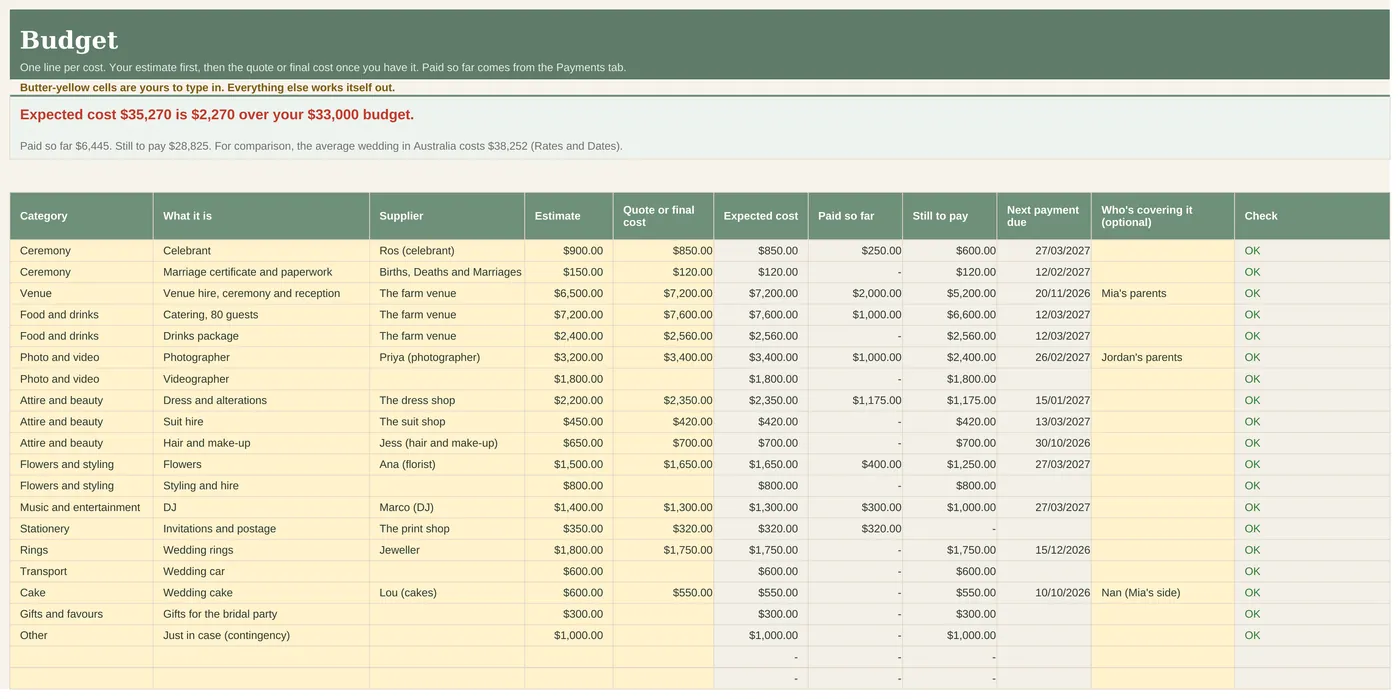The height and width of the screenshot is (699, 1400).
Task: Click the Estimate column header
Action: 569,216
